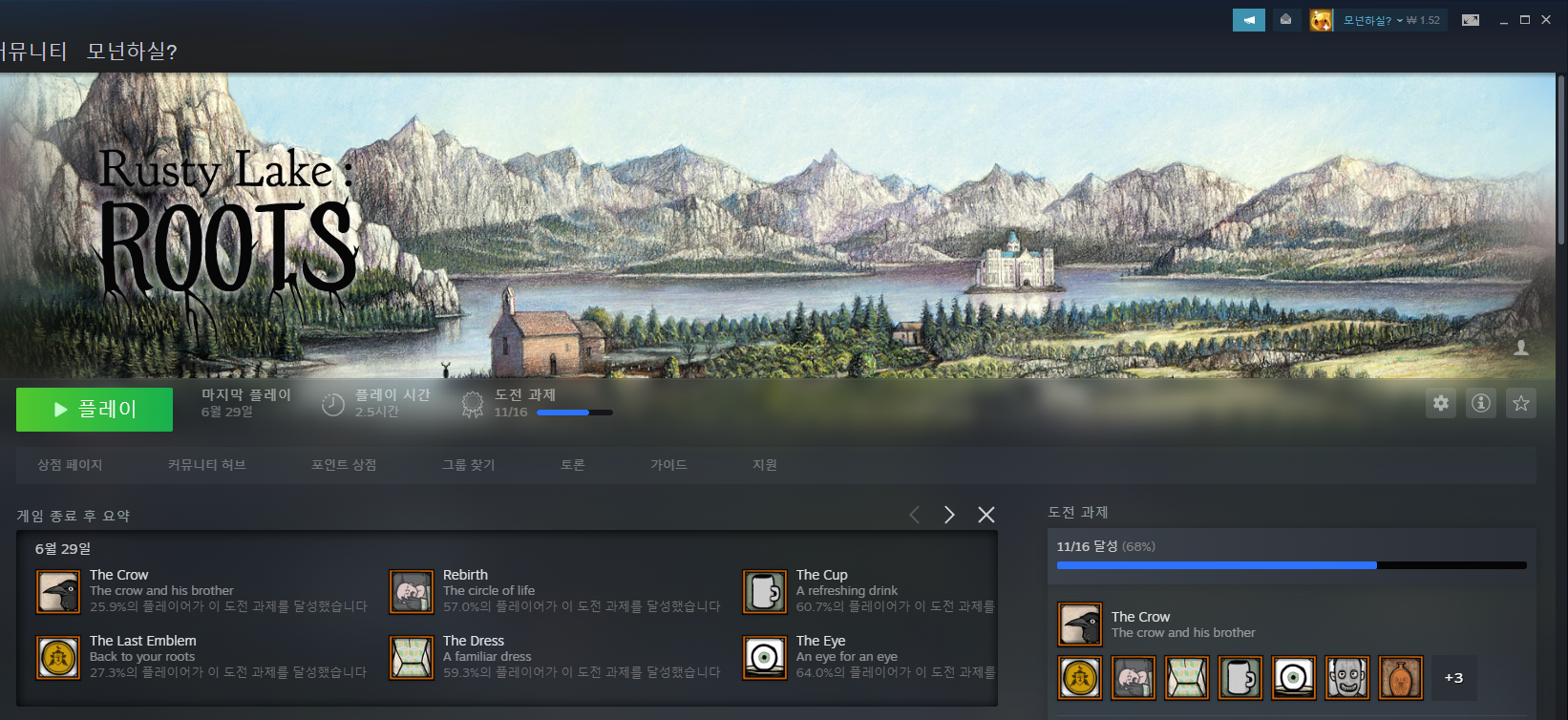Expand the 모넌하실? account dropdown
The image size is (1568, 720).
tap(1373, 20)
